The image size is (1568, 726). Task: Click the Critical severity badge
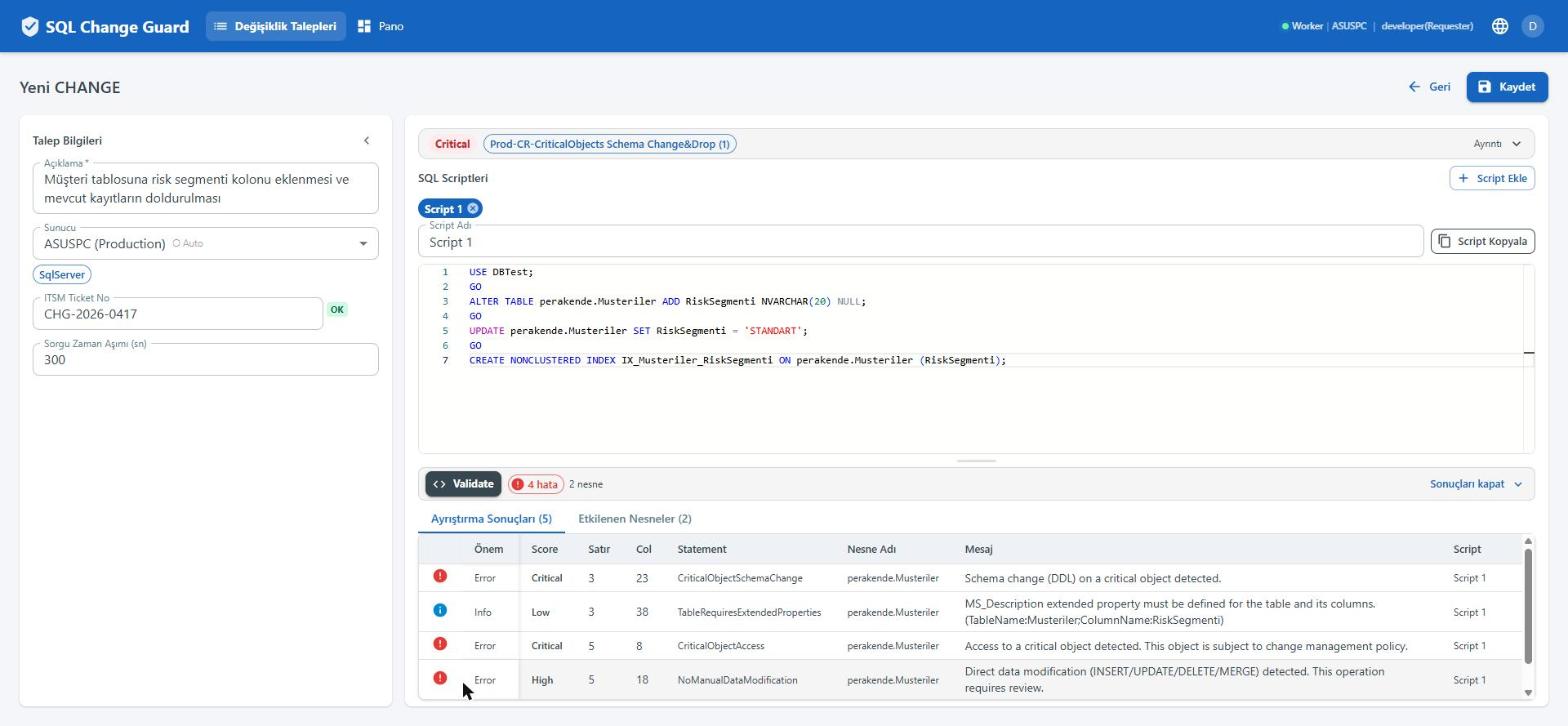pos(452,144)
